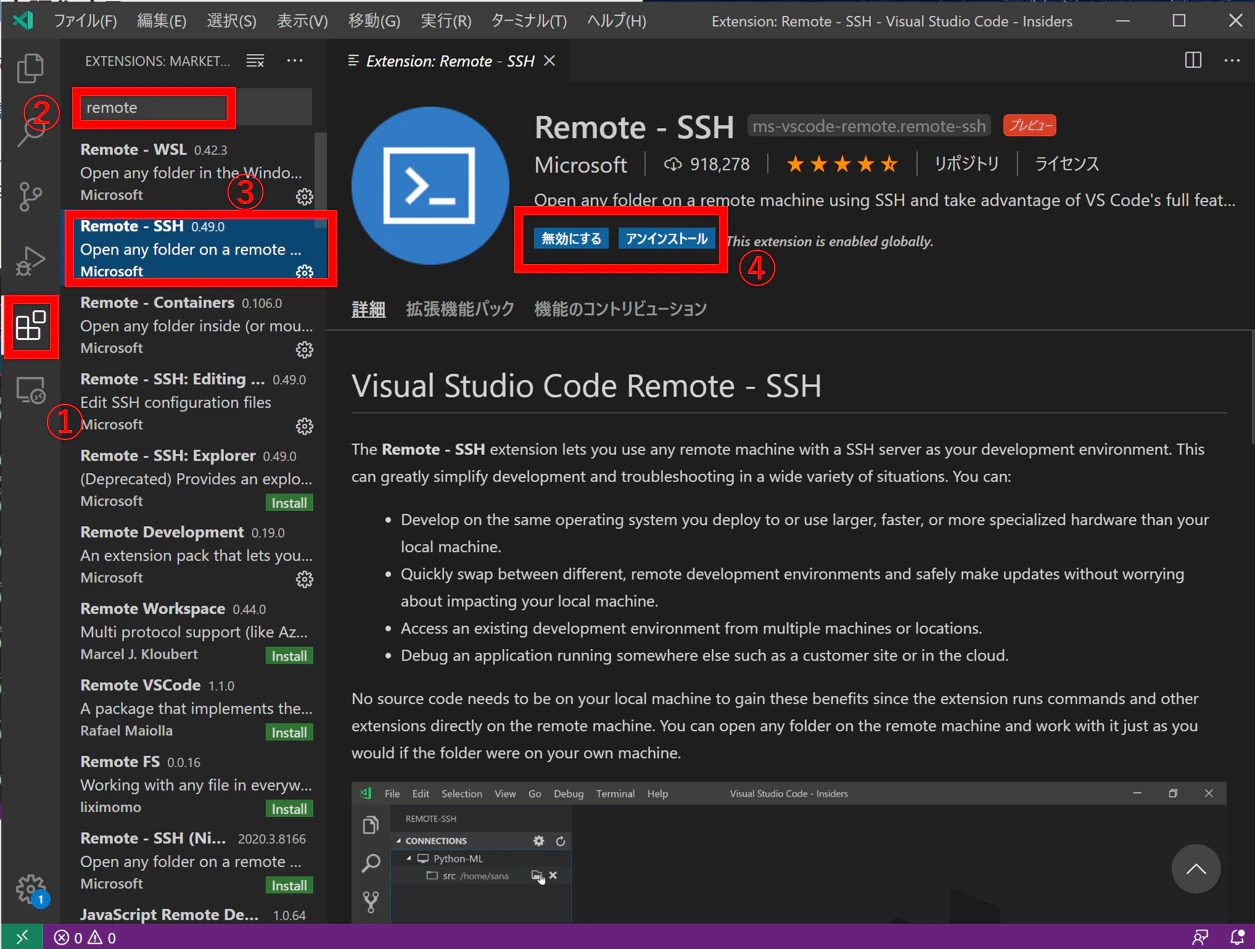Viewport: 1255px width, 949px height.
Task: Open the 編集(E) menu
Action: tap(161, 20)
